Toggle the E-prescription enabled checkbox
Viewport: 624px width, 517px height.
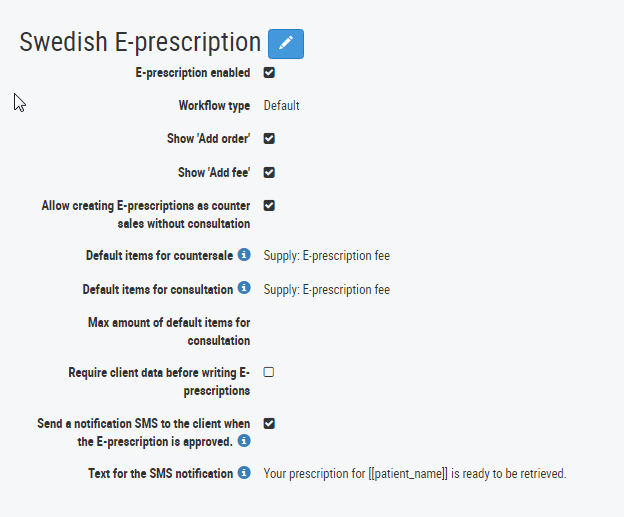269,72
